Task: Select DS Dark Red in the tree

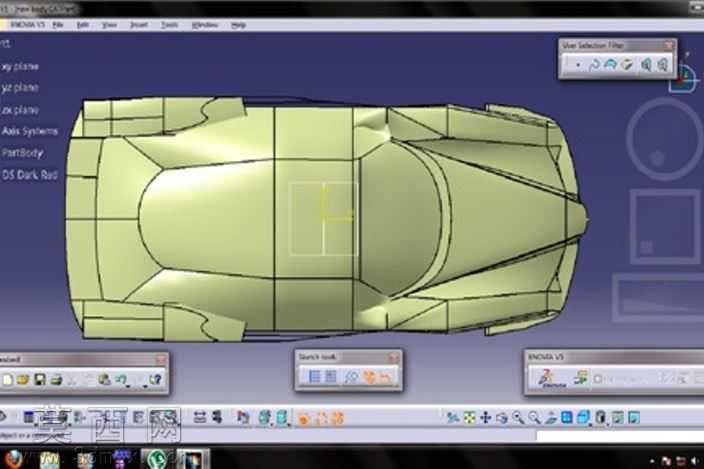Action: click(30, 175)
